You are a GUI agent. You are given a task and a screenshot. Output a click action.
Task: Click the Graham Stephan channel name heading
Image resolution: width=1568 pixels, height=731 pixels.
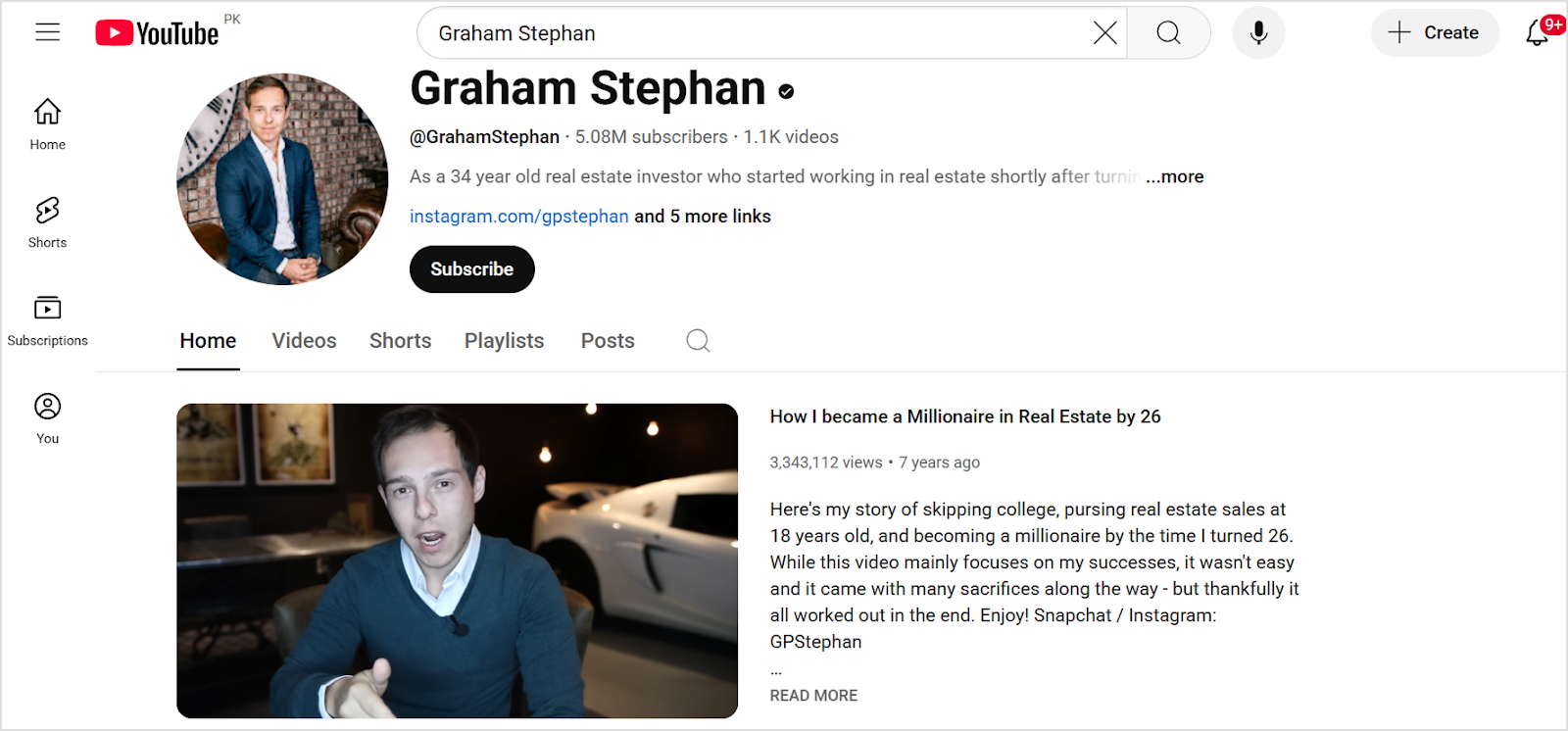point(588,88)
